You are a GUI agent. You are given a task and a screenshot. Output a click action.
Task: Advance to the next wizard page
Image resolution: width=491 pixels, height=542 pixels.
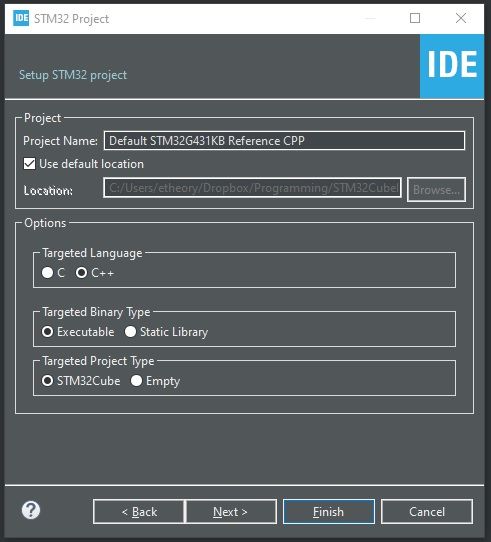click(231, 512)
